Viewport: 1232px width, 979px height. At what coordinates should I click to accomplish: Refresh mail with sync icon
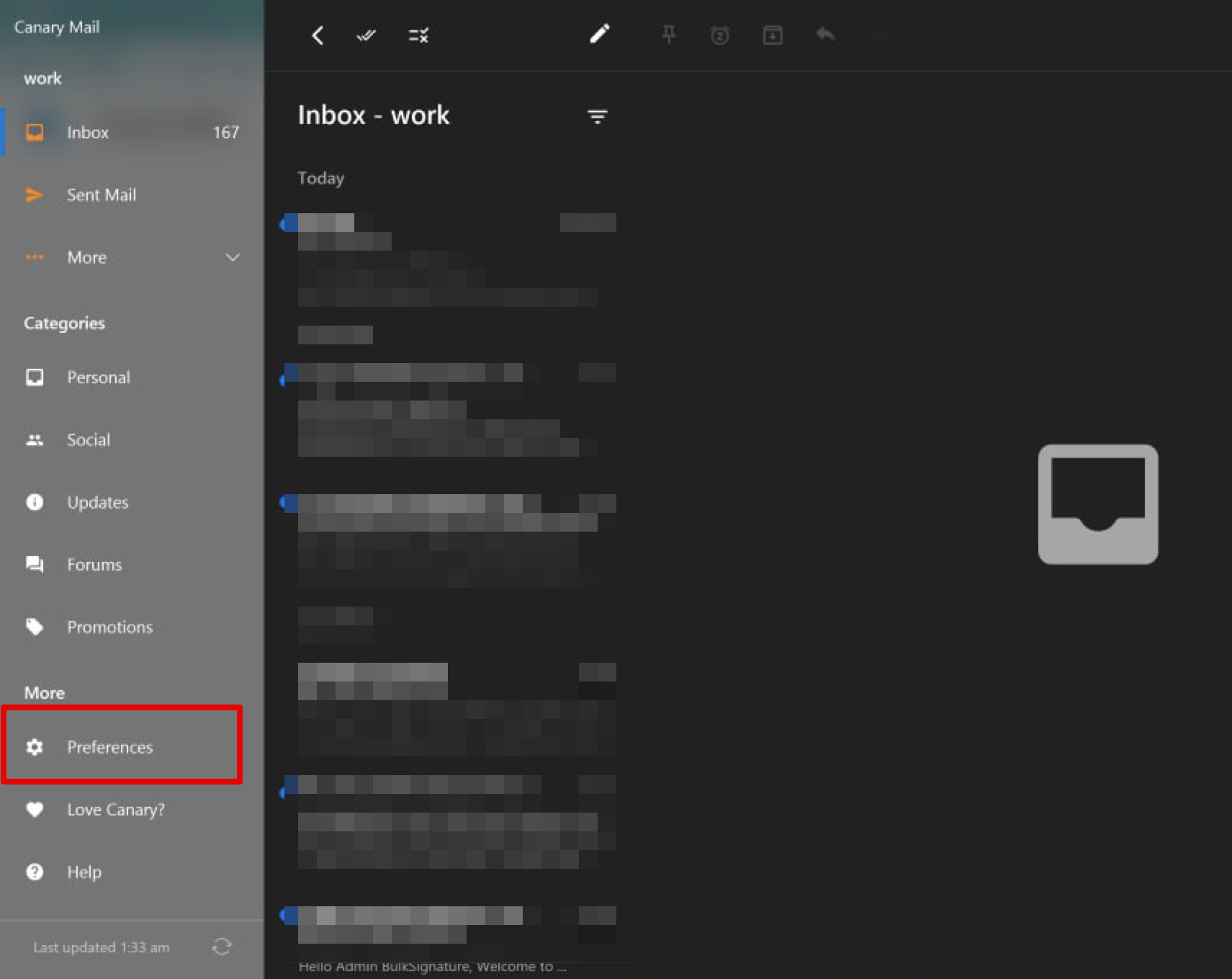222,947
